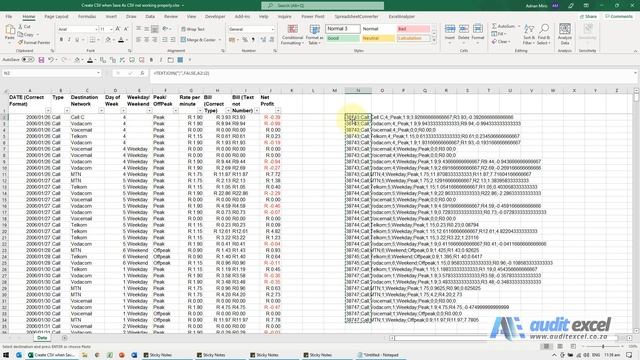Image resolution: width=640 pixels, height=360 pixels.
Task: Toggle Italic formatting in Font group
Action: (69, 40)
